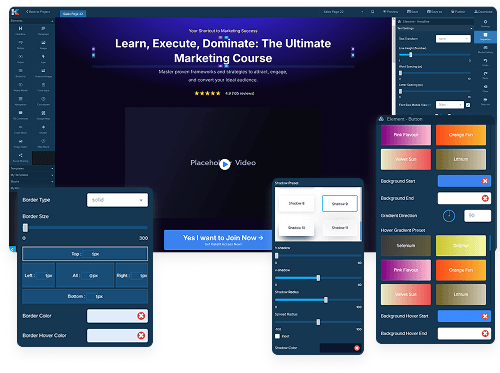
Task: Toggle the Inset checkbox in shadow panel
Action: [x=277, y=336]
